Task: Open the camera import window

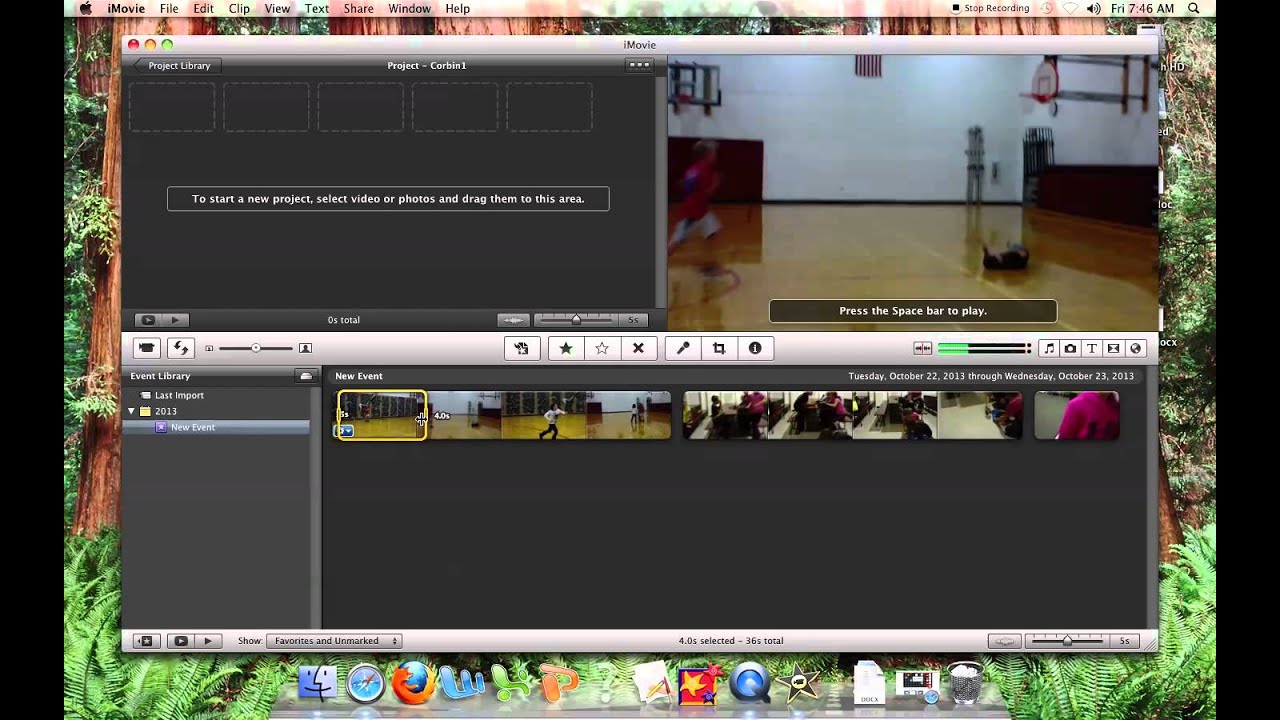Action: pyautogui.click(x=147, y=348)
